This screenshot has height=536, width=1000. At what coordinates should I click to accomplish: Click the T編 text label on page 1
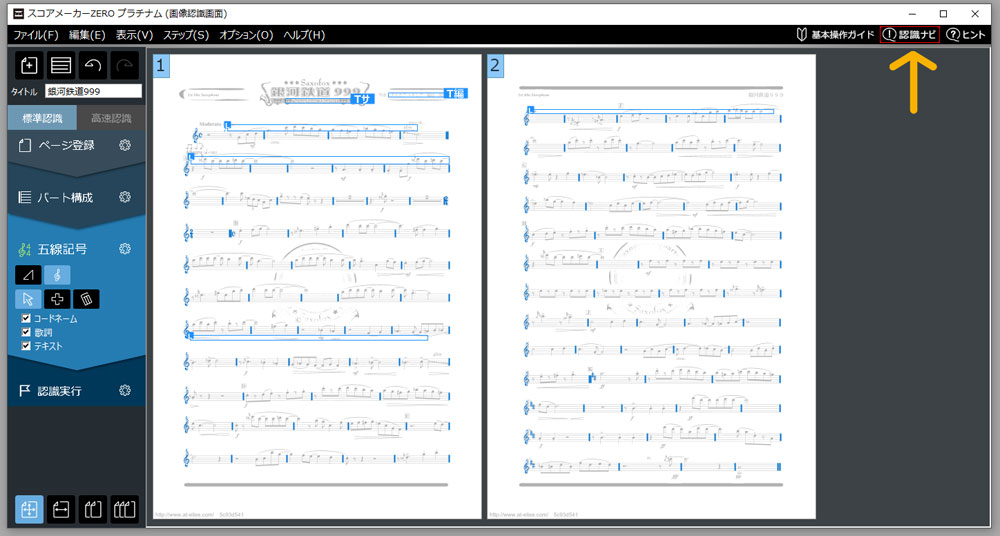[455, 93]
